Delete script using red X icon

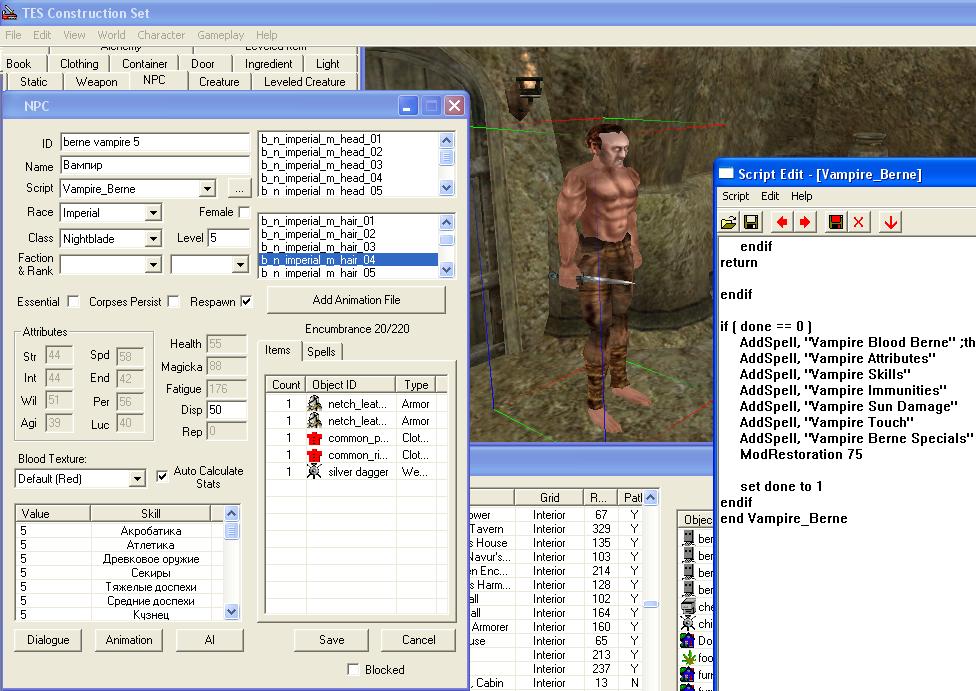point(858,222)
